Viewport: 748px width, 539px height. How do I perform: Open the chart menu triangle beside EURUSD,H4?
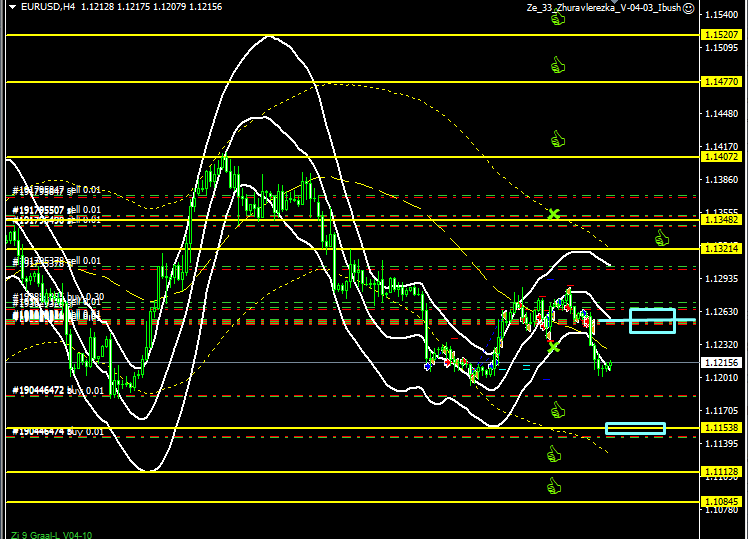tap(12, 7)
